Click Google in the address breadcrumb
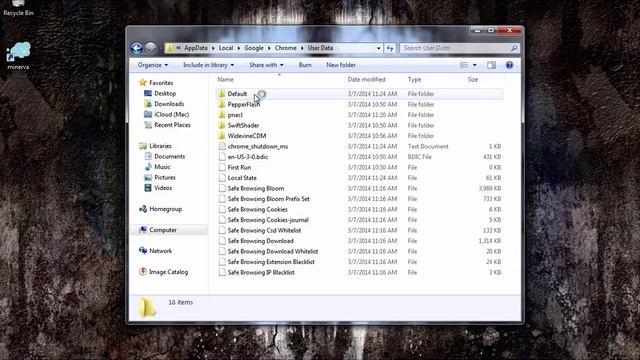The width and height of the screenshot is (640, 360). coord(254,48)
